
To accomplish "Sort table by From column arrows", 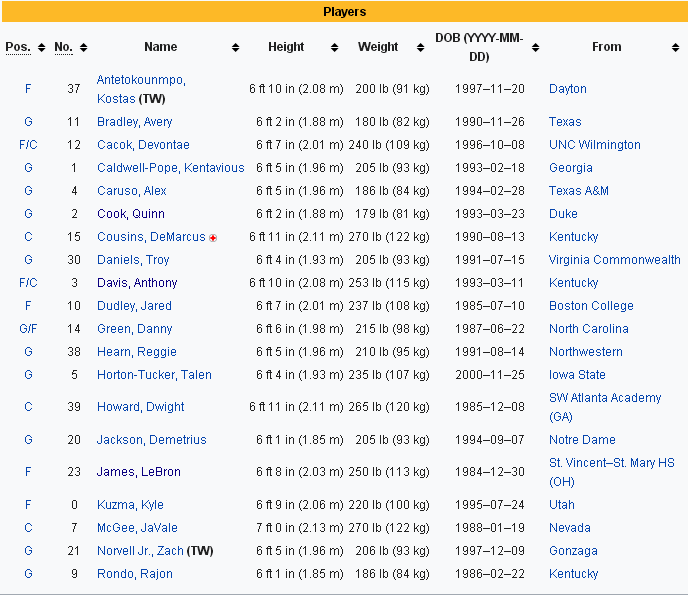I will tap(675, 47).
